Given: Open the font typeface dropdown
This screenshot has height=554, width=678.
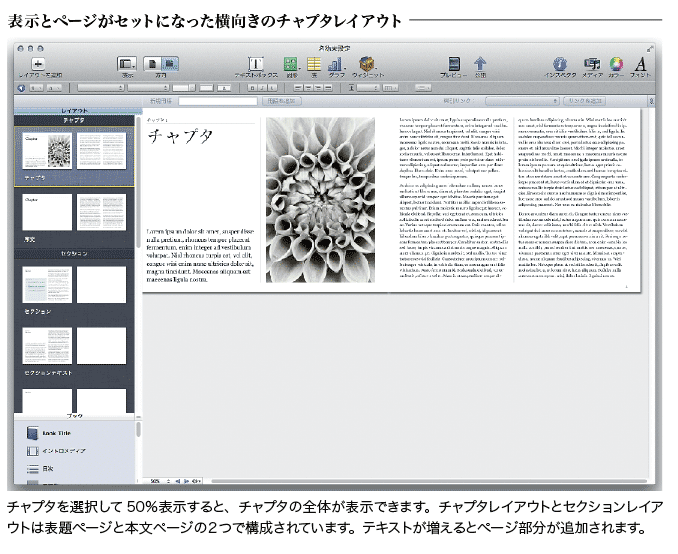Looking at the screenshot, I should 148,88.
